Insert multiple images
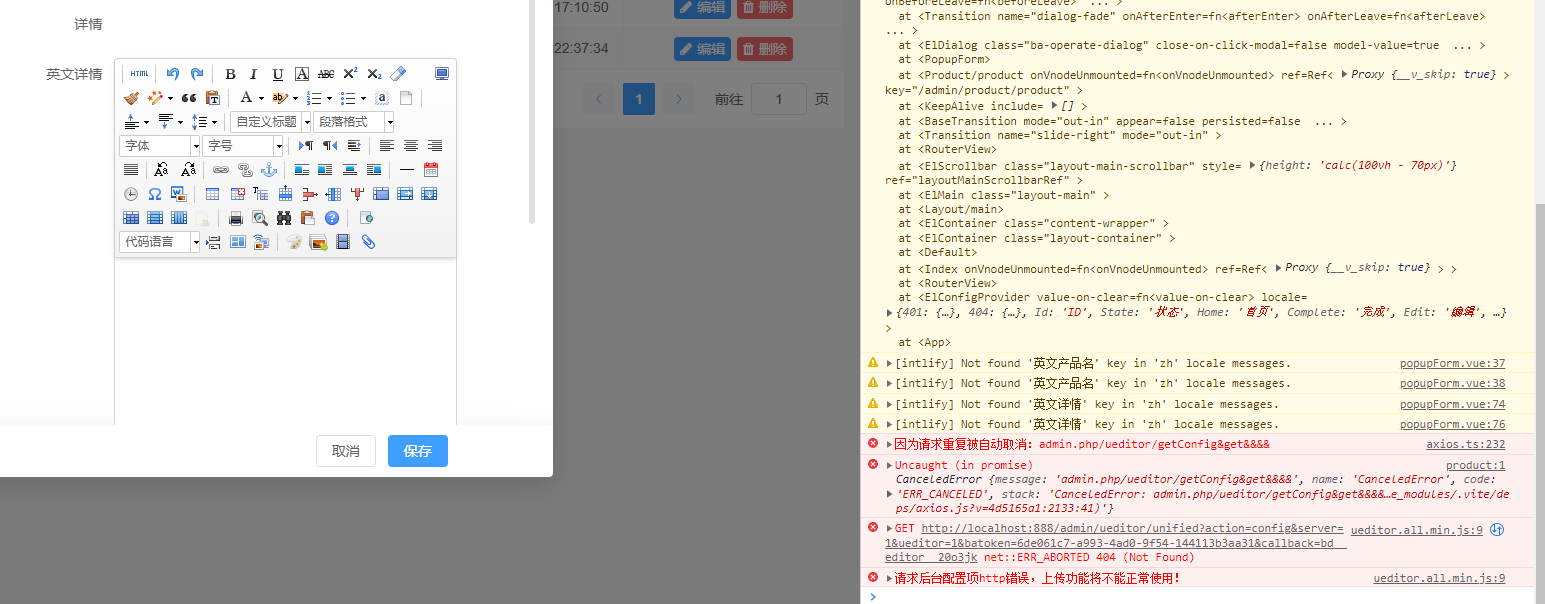The height and width of the screenshot is (604, 1545). click(319, 242)
